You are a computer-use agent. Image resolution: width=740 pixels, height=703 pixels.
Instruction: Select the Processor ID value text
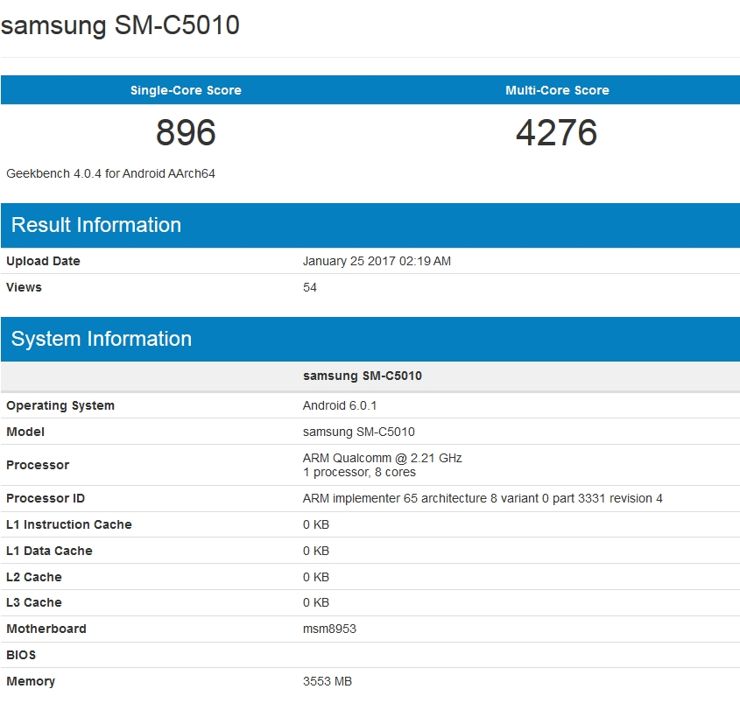[482, 498]
